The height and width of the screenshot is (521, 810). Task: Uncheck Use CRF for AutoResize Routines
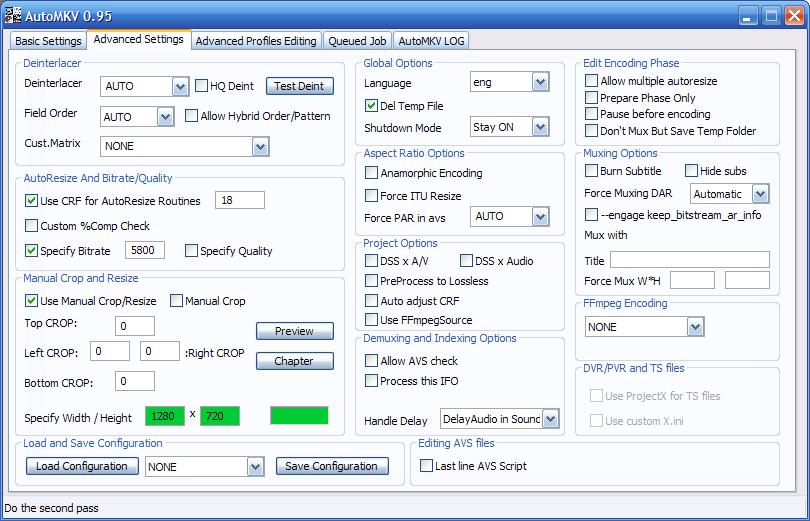tap(32, 200)
